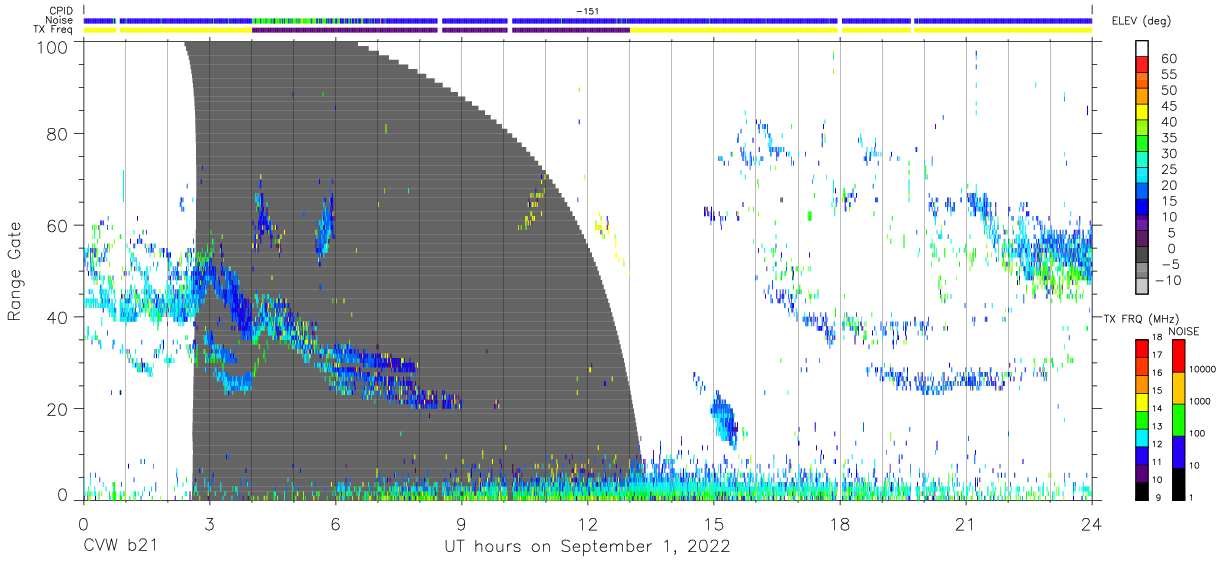Image resolution: width=1228 pixels, height=567 pixels.
Task: Click the 80 tick label on the Range Gate axis
Action: [x=59, y=134]
